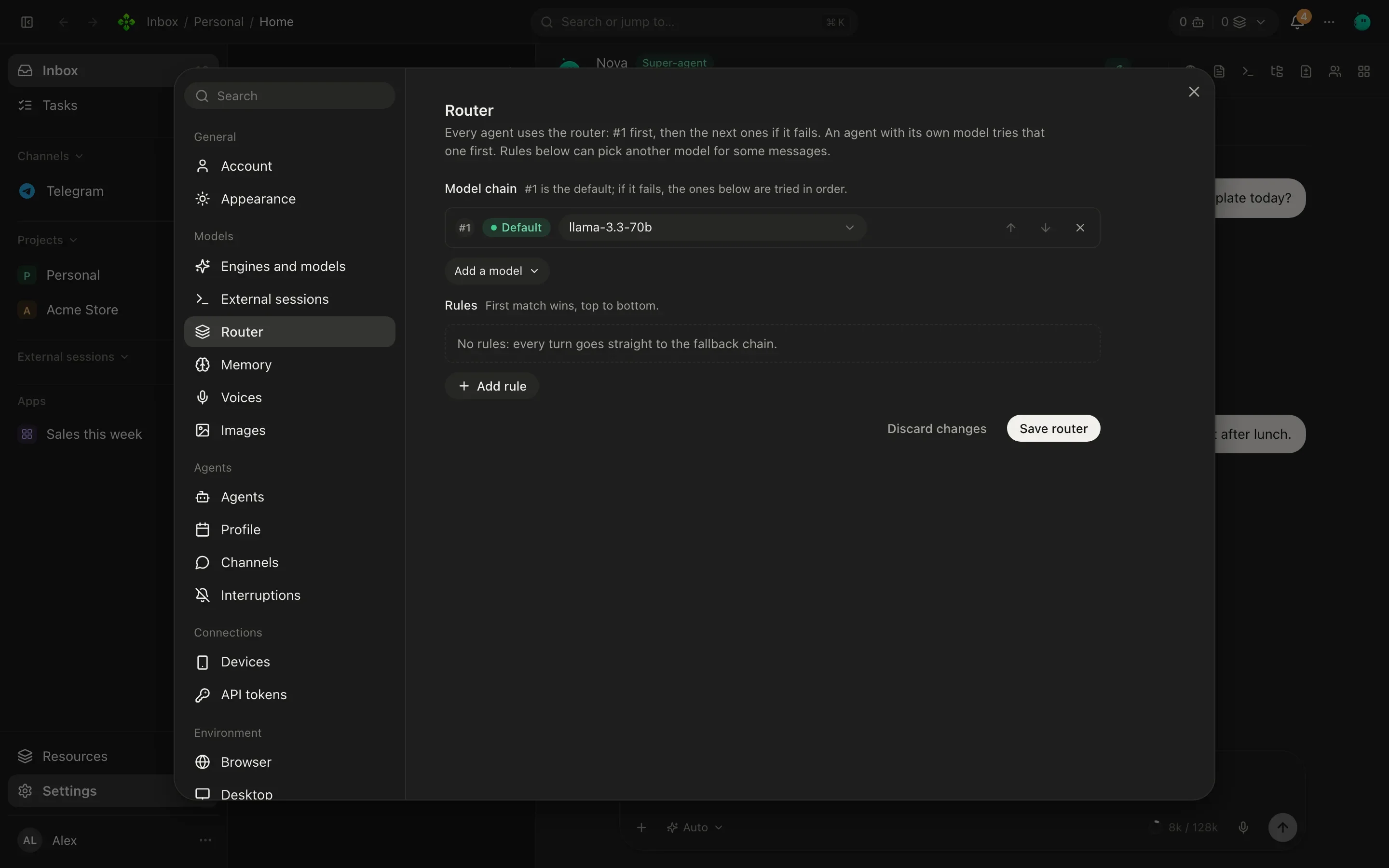Open Channels settings
This screenshot has width=1389, height=868.
(289, 562)
